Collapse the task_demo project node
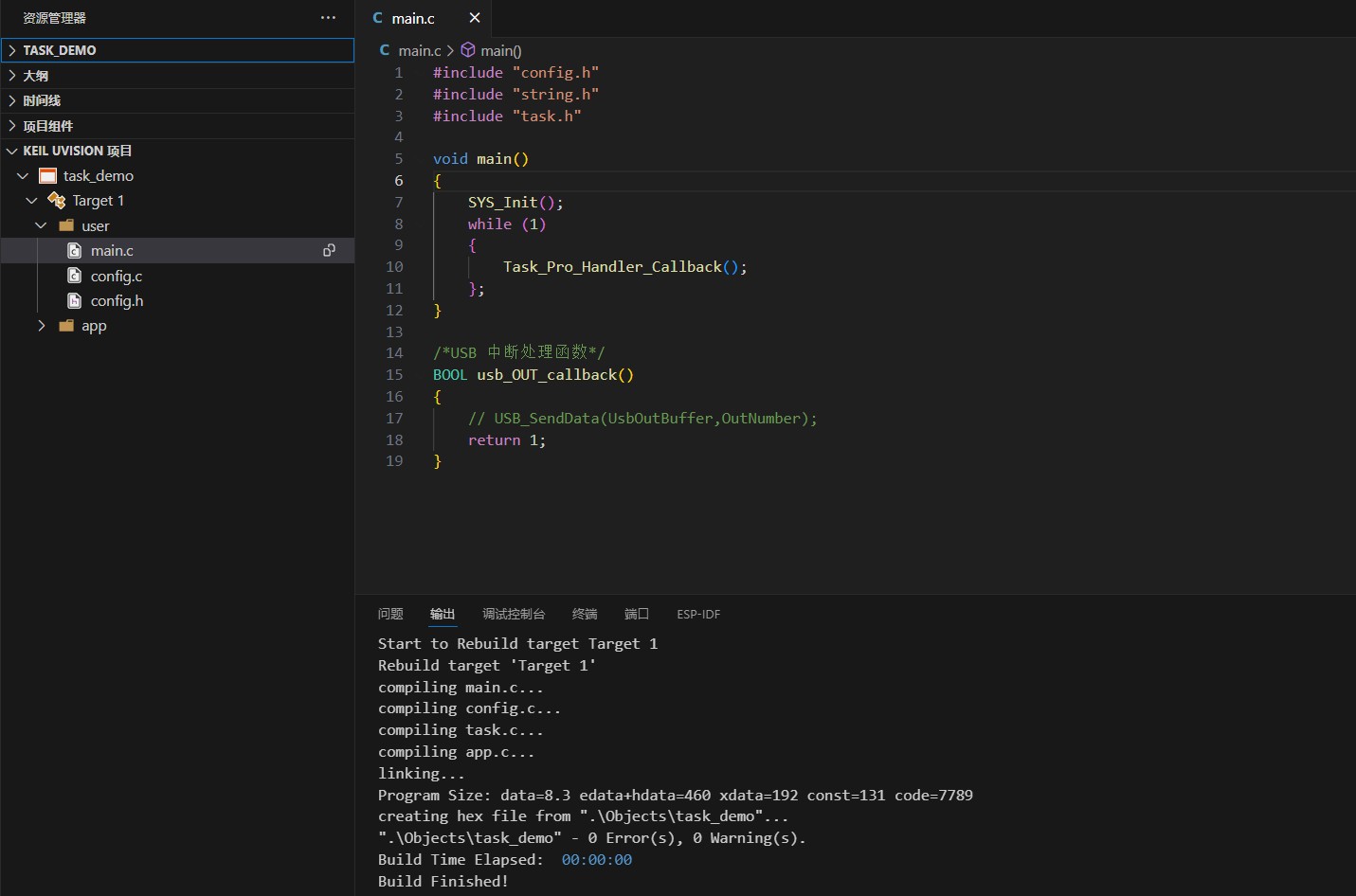Viewport: 1356px width, 896px height. click(23, 176)
